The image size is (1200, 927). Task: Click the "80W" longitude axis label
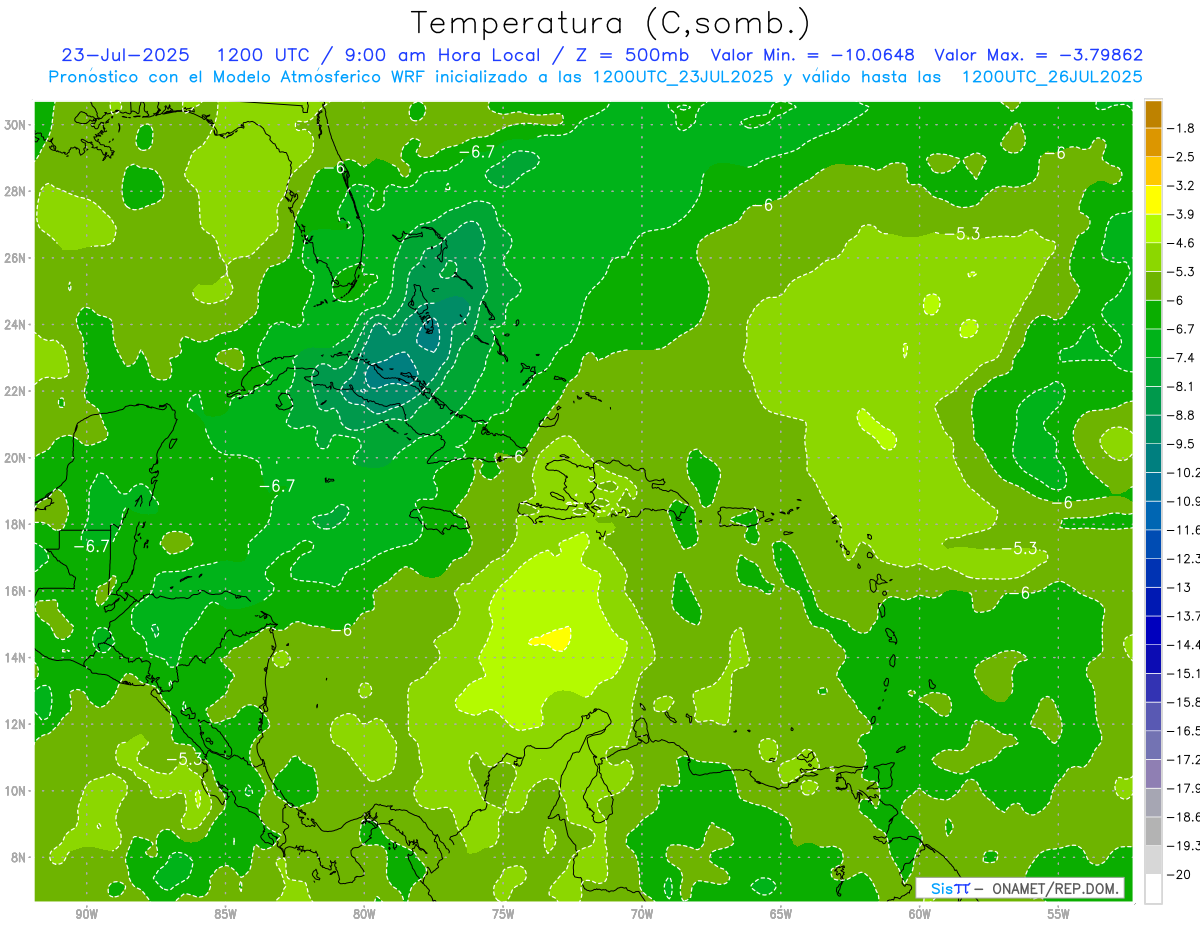coord(364,914)
